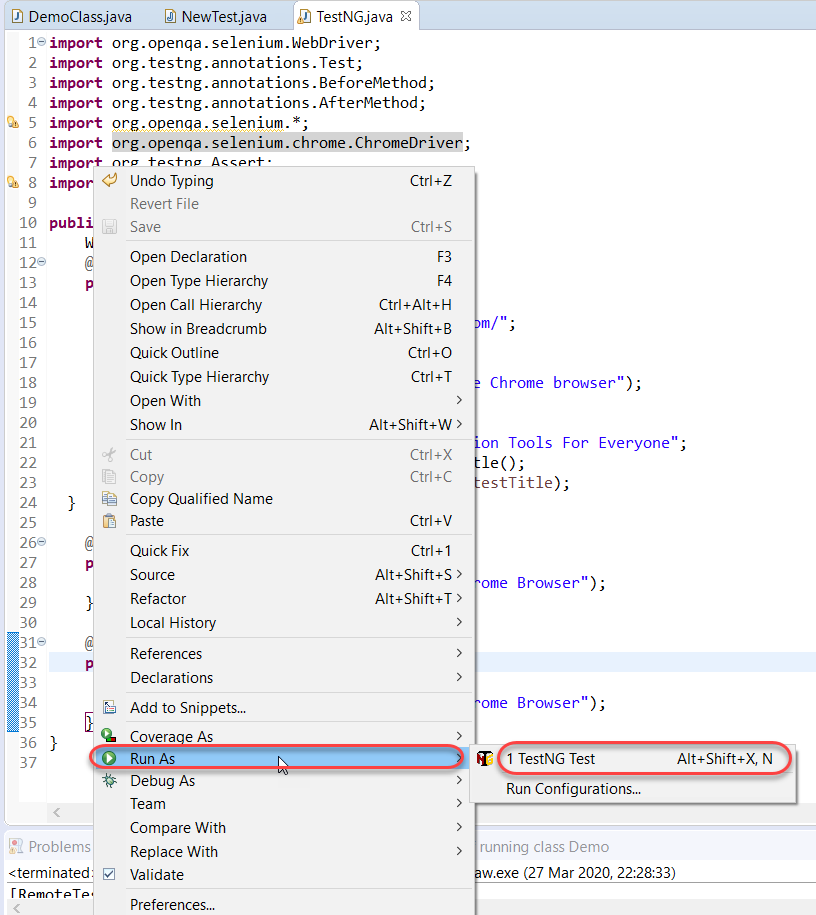This screenshot has height=915, width=816.
Task: Collapse the fold marker at line 26
Action: 41,542
